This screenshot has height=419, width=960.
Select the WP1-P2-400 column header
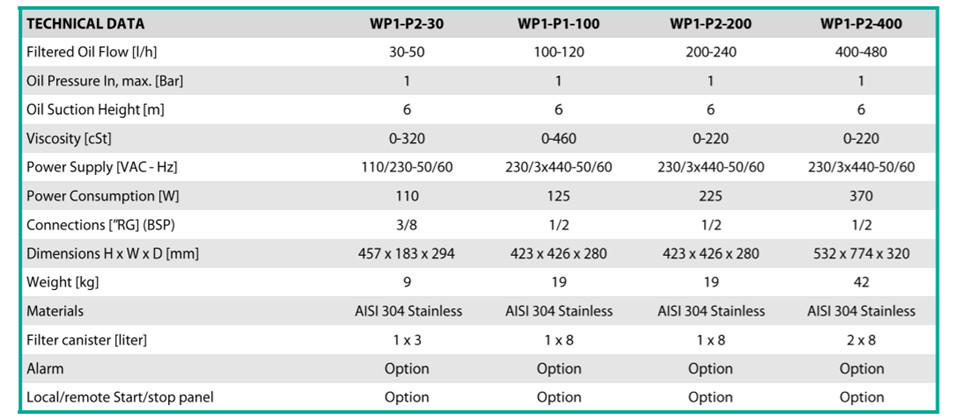[861, 25]
